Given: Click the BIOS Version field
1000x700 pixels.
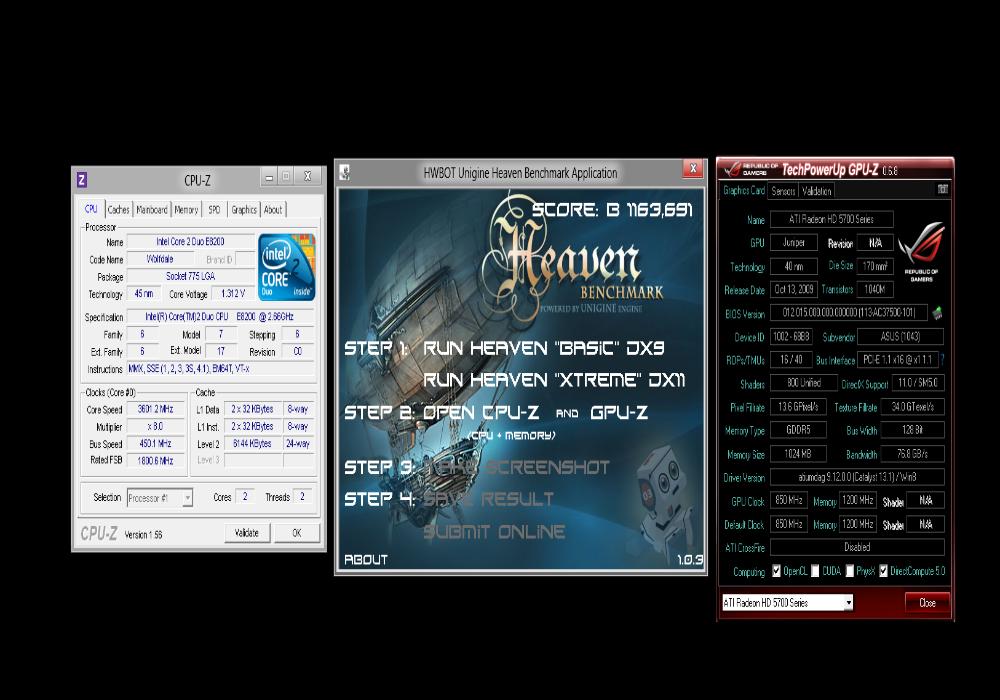Looking at the screenshot, I should tap(849, 313).
